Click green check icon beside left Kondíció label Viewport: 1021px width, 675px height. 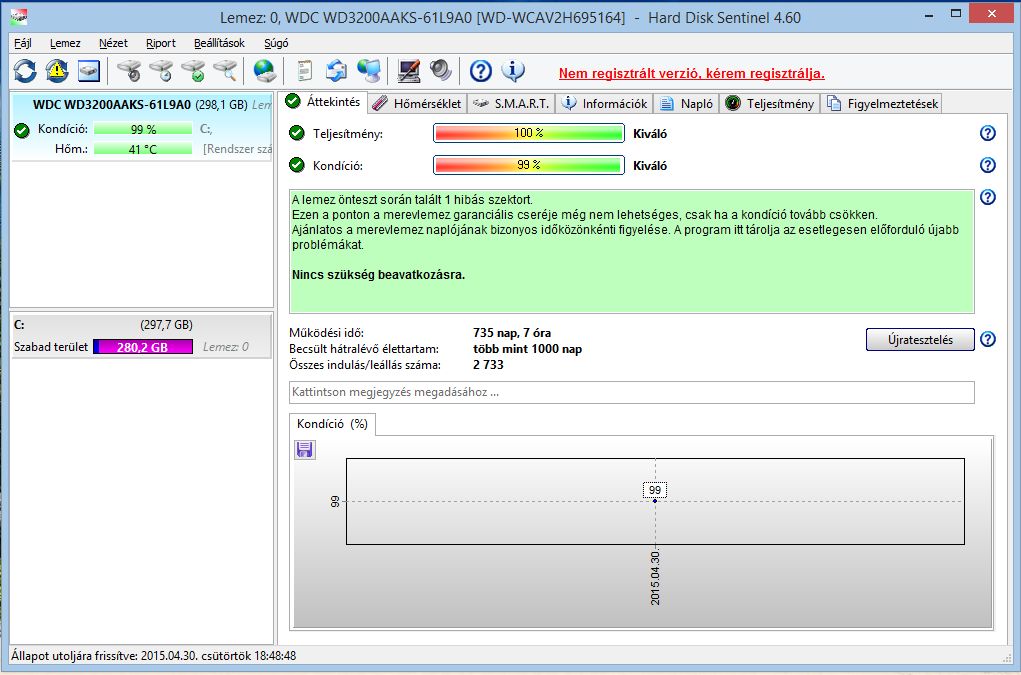click(x=22, y=130)
